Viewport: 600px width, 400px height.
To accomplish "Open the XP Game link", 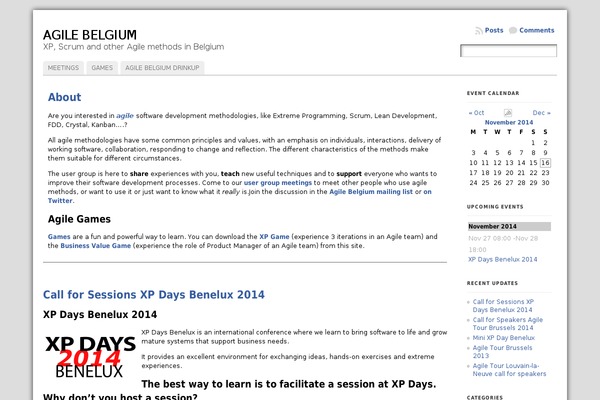I will (274, 237).
